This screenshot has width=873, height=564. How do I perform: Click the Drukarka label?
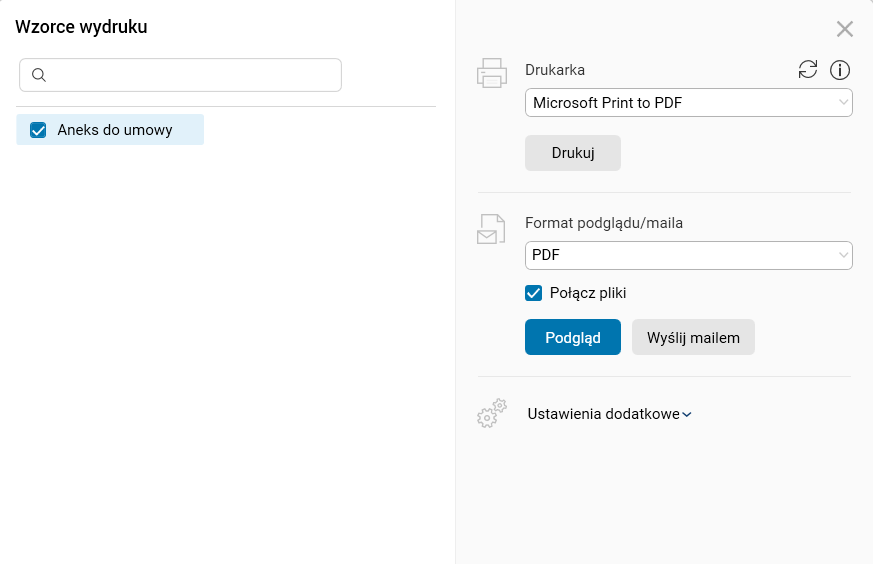tap(555, 70)
